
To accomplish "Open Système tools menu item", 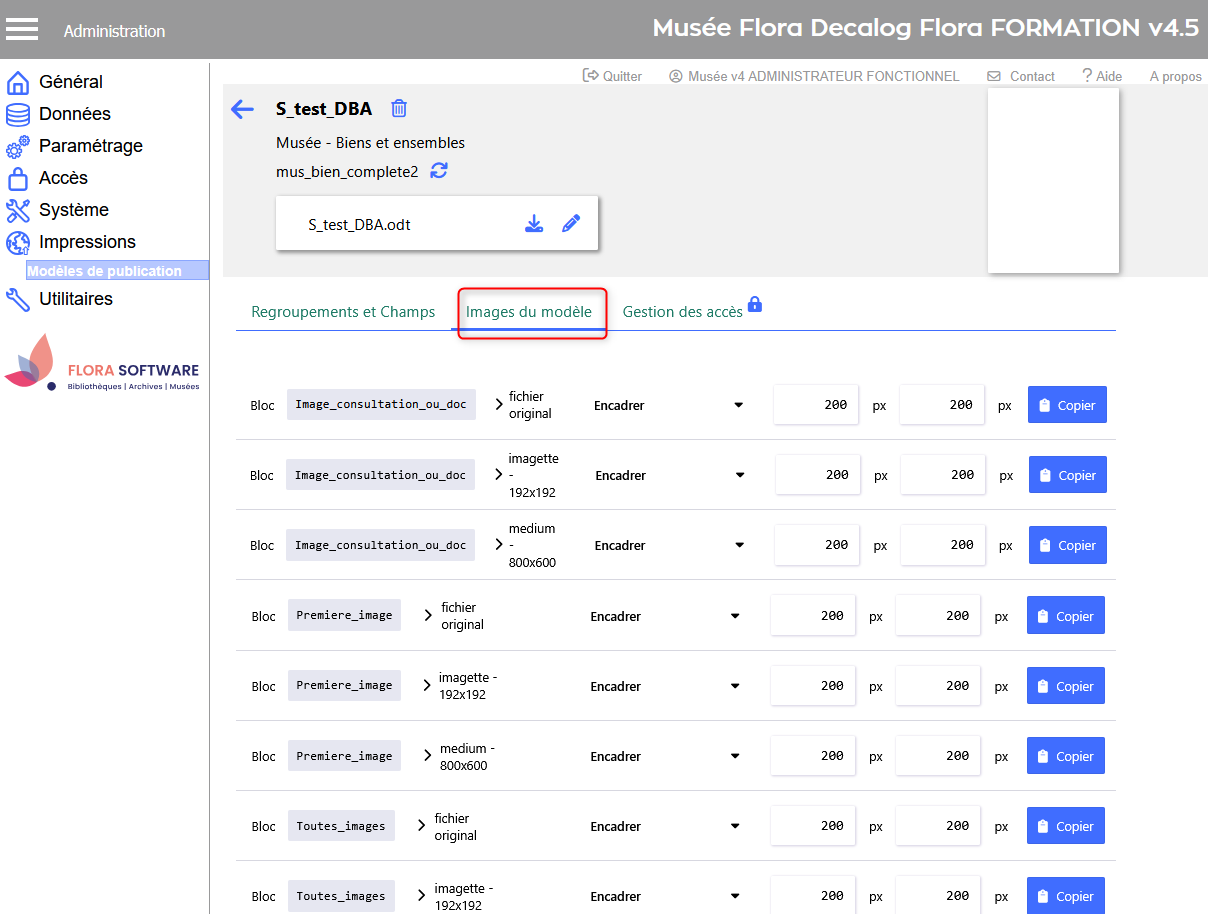I will click(x=73, y=210).
